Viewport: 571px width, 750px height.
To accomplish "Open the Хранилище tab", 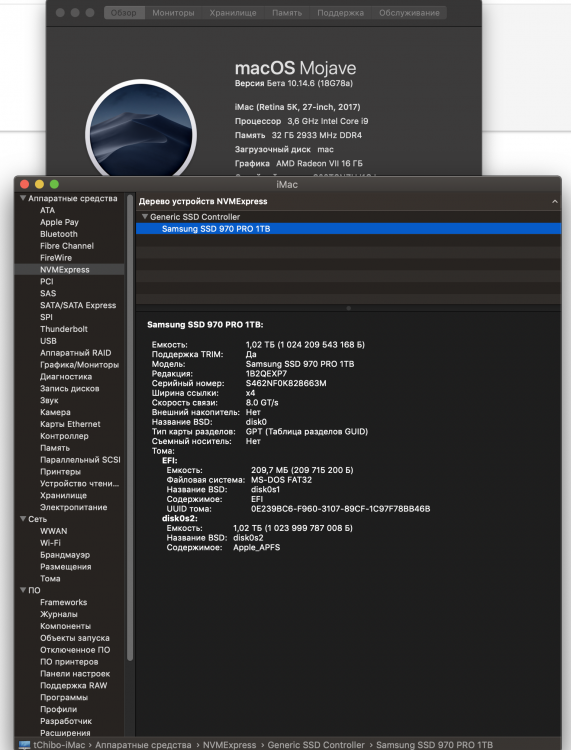I will pyautogui.click(x=232, y=13).
